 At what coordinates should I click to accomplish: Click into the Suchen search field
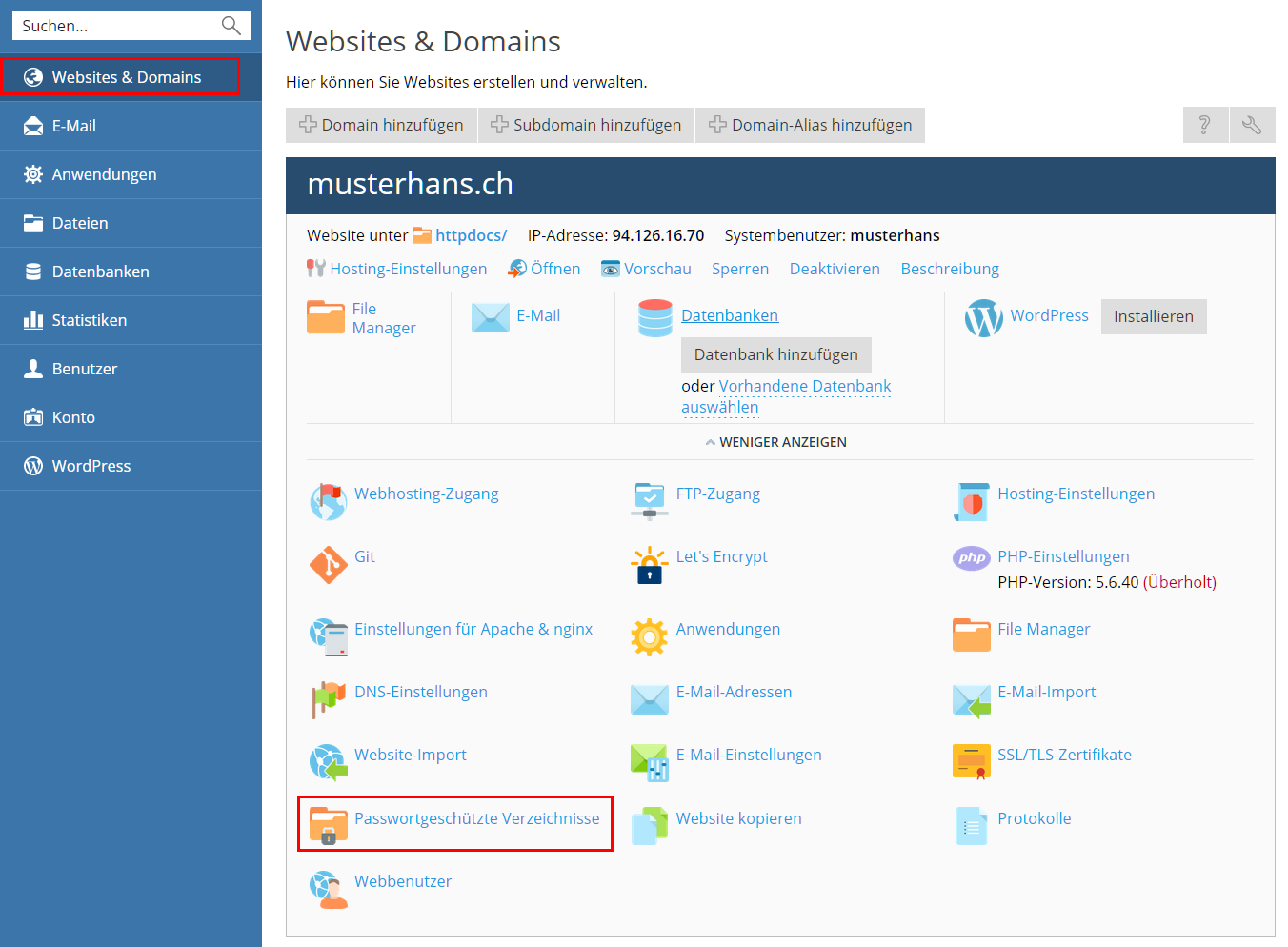pyautogui.click(x=114, y=26)
